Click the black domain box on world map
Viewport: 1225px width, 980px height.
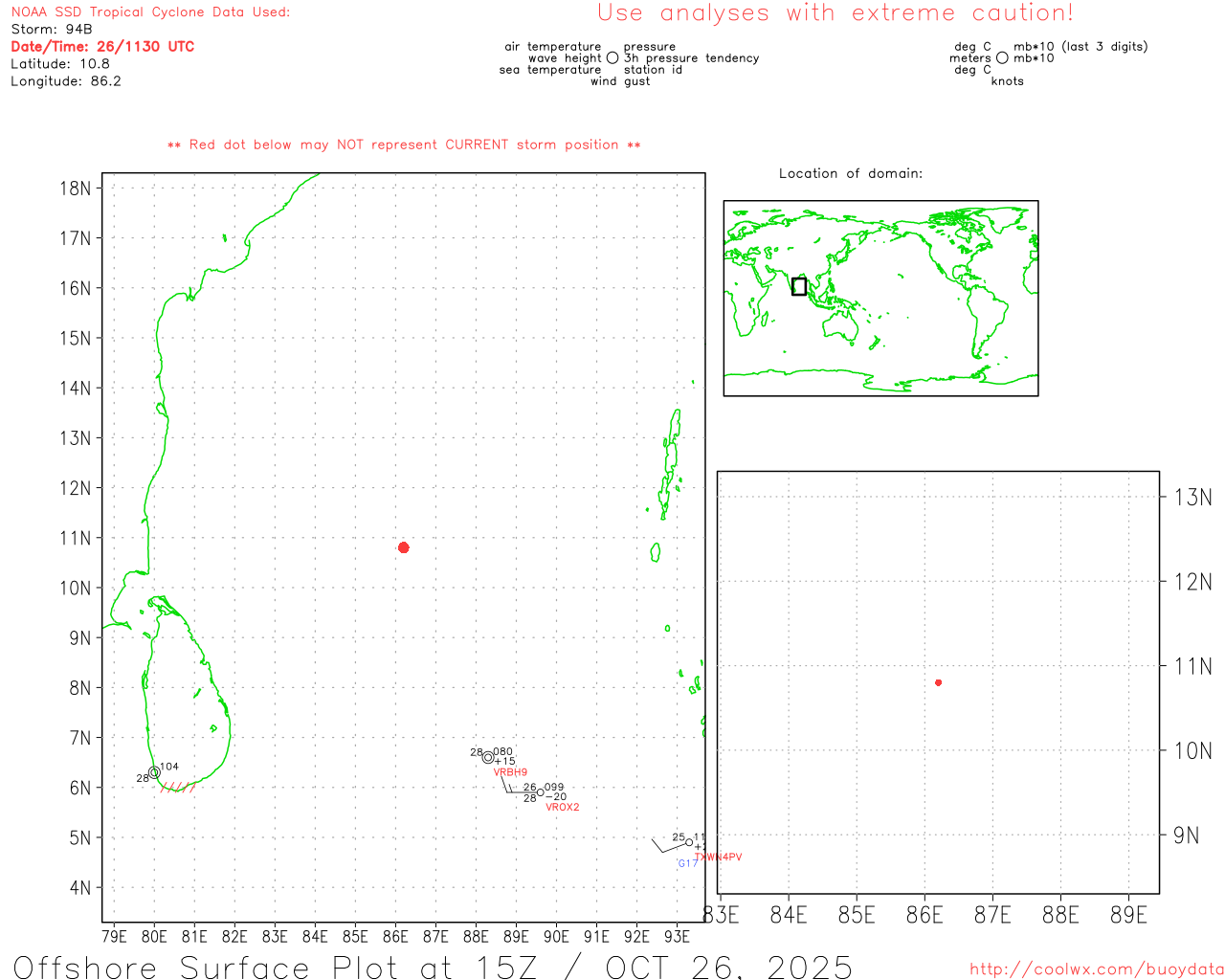(799, 286)
